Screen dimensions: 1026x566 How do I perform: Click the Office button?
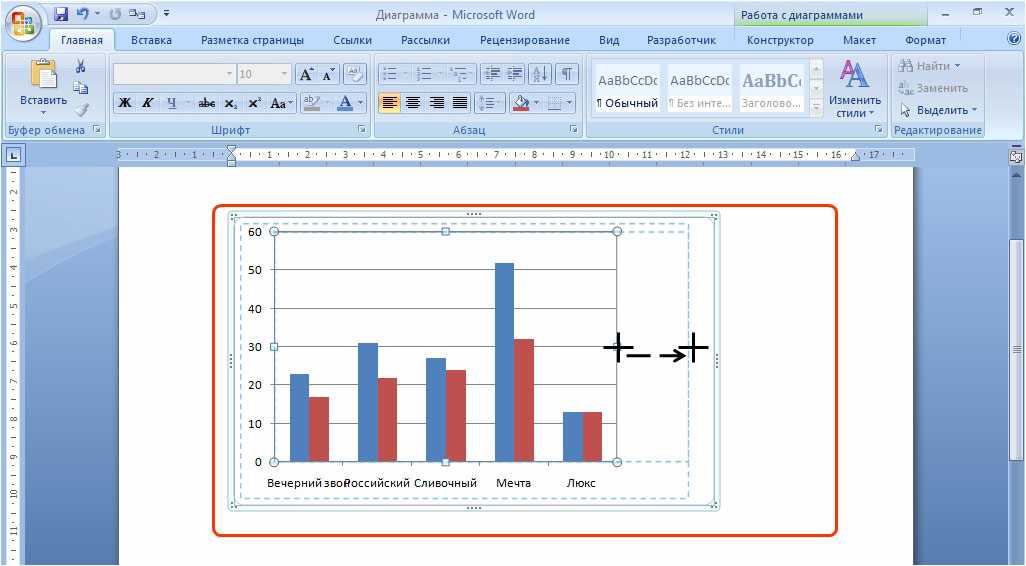click(x=23, y=23)
